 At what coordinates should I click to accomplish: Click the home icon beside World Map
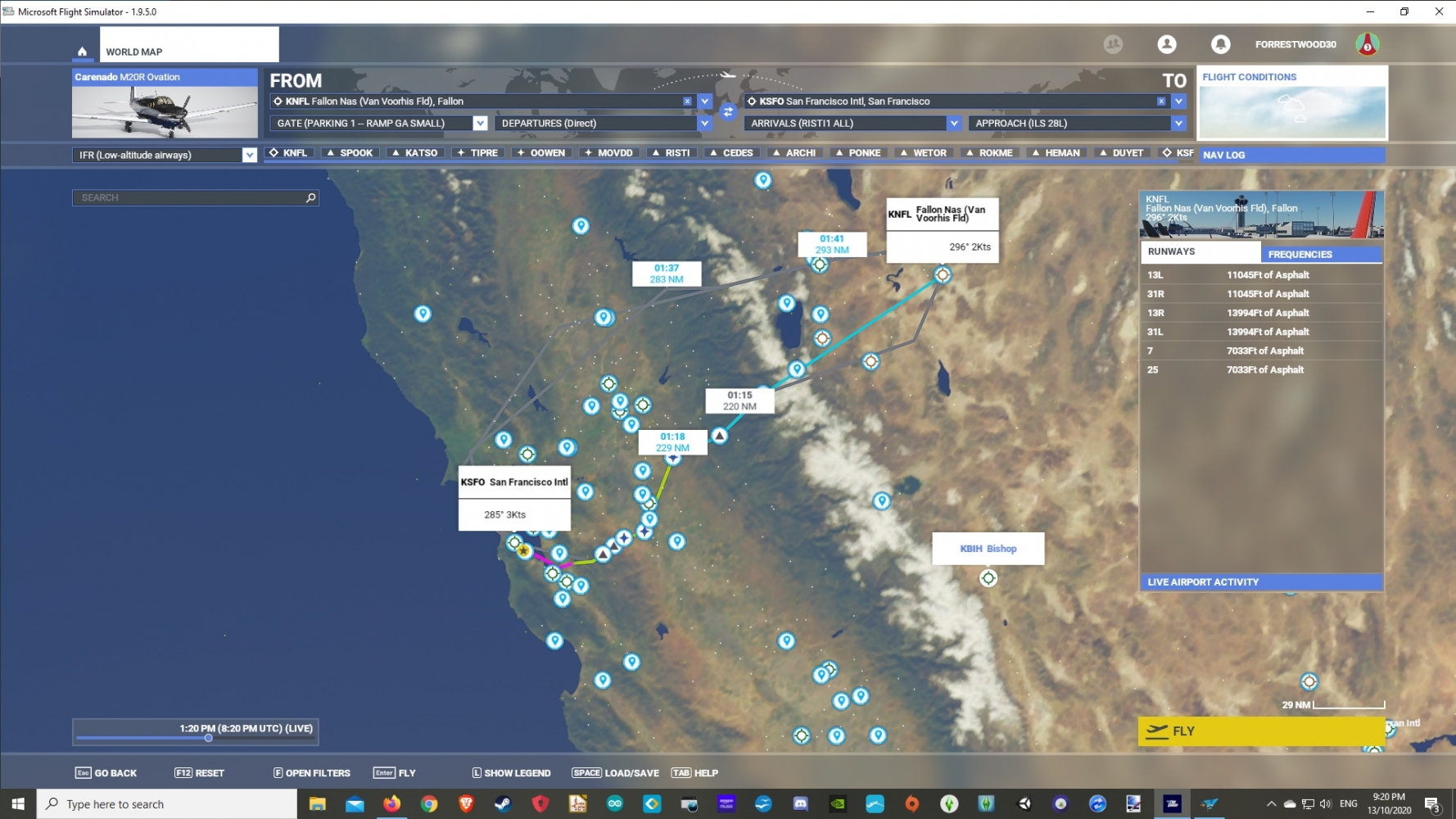[x=82, y=52]
